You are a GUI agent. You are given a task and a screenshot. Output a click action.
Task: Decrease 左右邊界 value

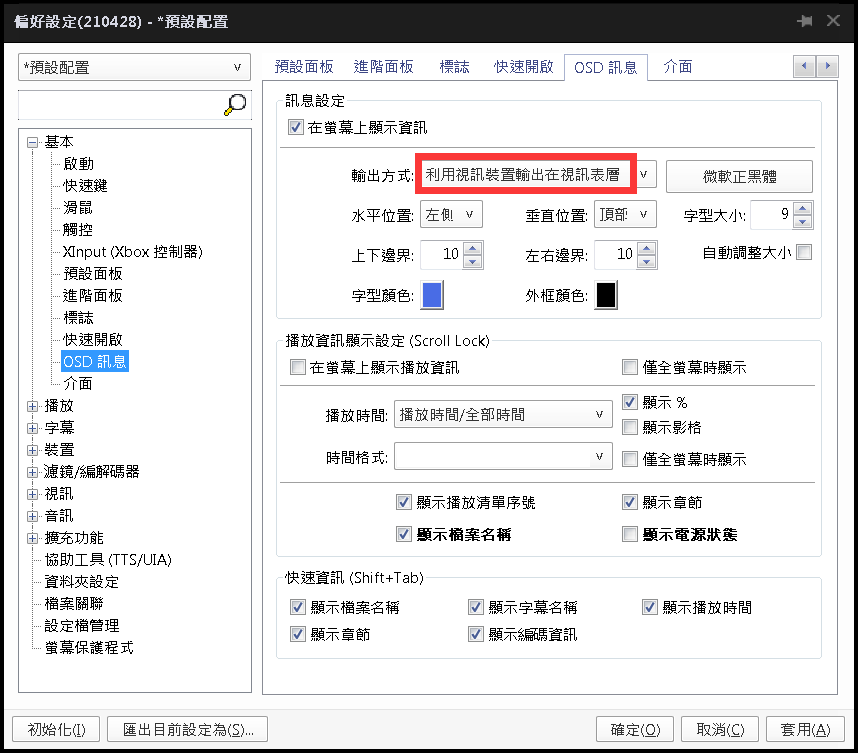coord(647,262)
